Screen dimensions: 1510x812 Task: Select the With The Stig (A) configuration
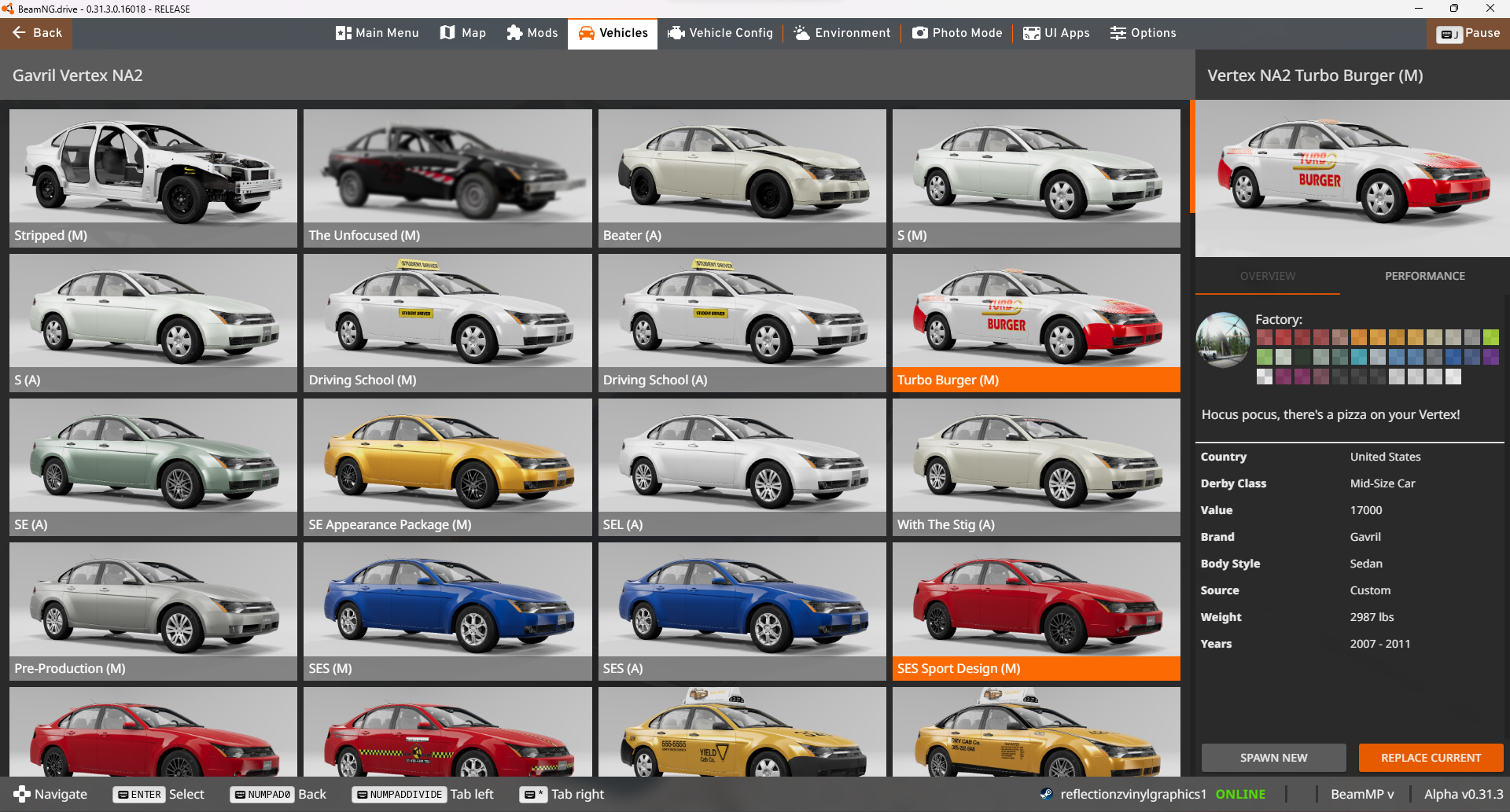(1037, 468)
